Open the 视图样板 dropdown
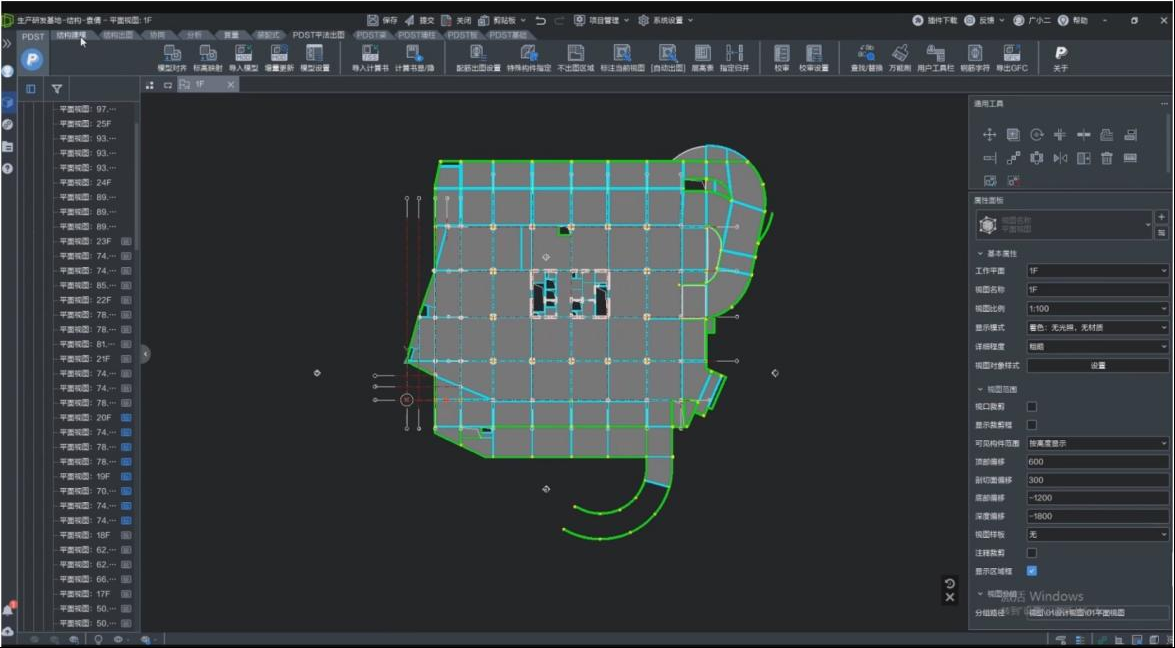This screenshot has height=648, width=1175. click(x=1098, y=535)
